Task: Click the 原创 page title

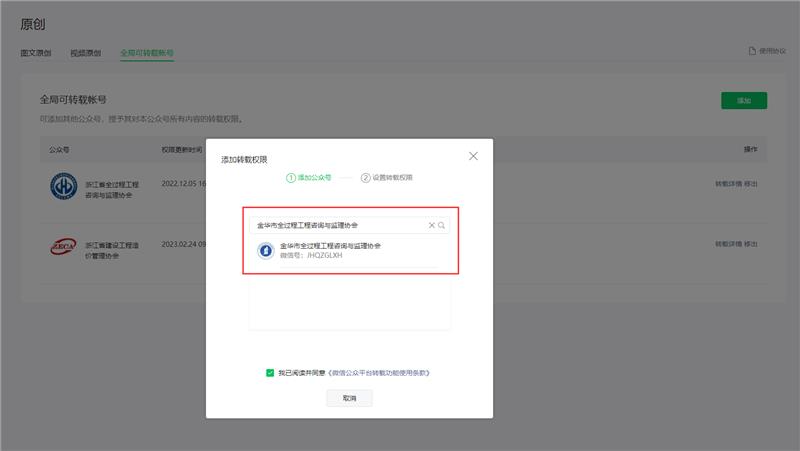Action: (33, 24)
